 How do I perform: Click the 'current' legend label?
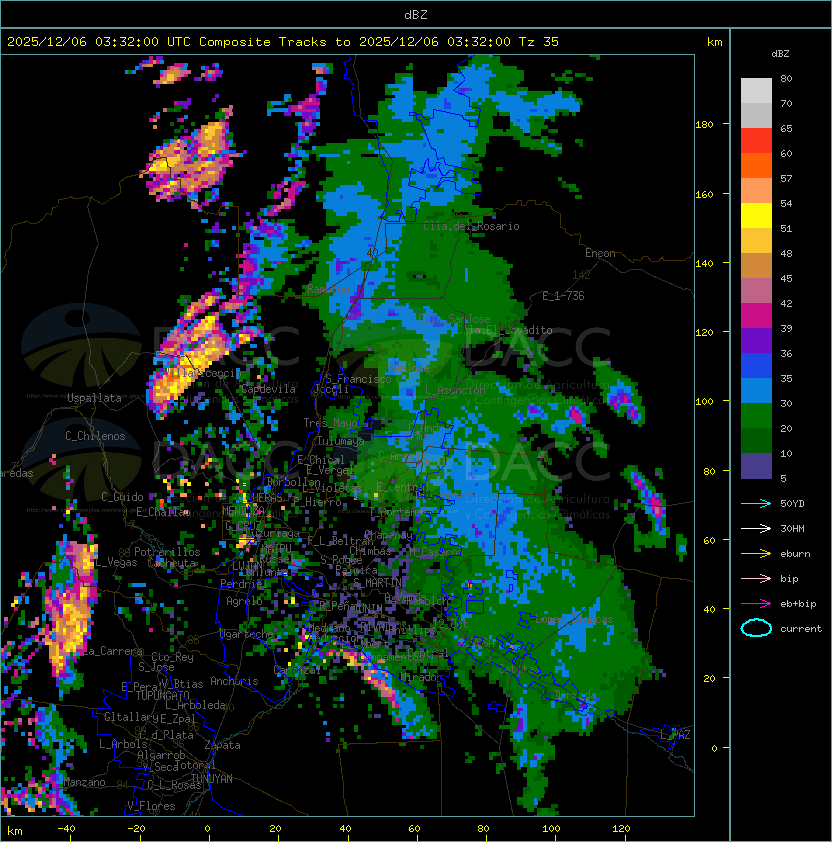tap(801, 629)
